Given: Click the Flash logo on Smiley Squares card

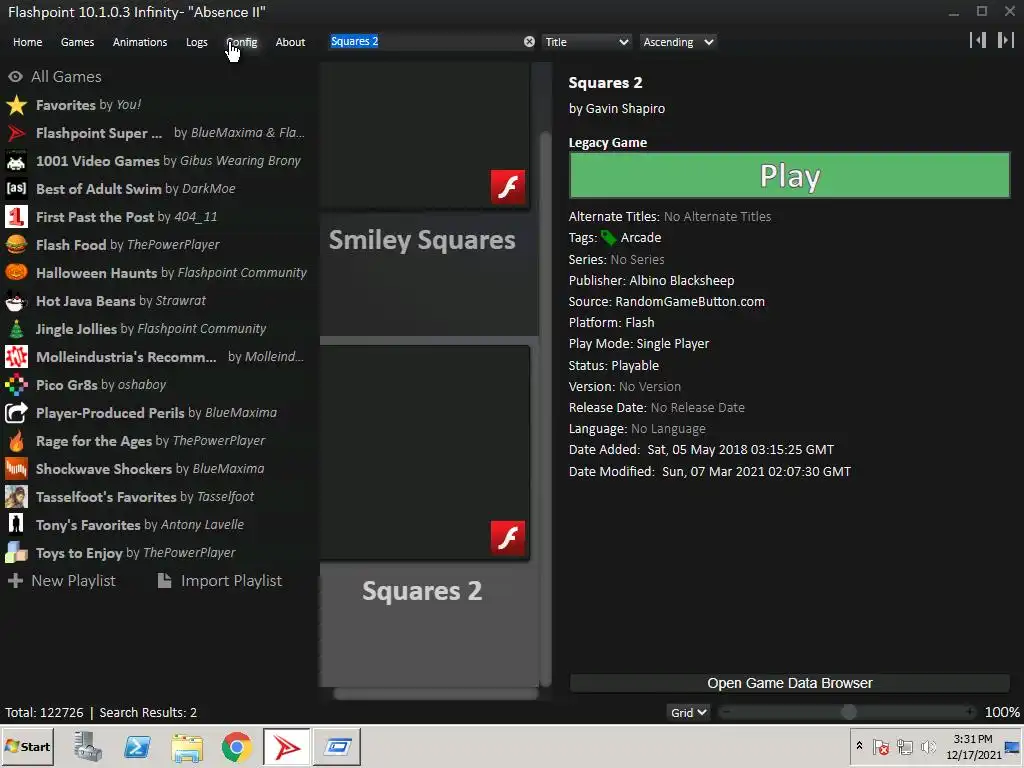Looking at the screenshot, I should (508, 187).
